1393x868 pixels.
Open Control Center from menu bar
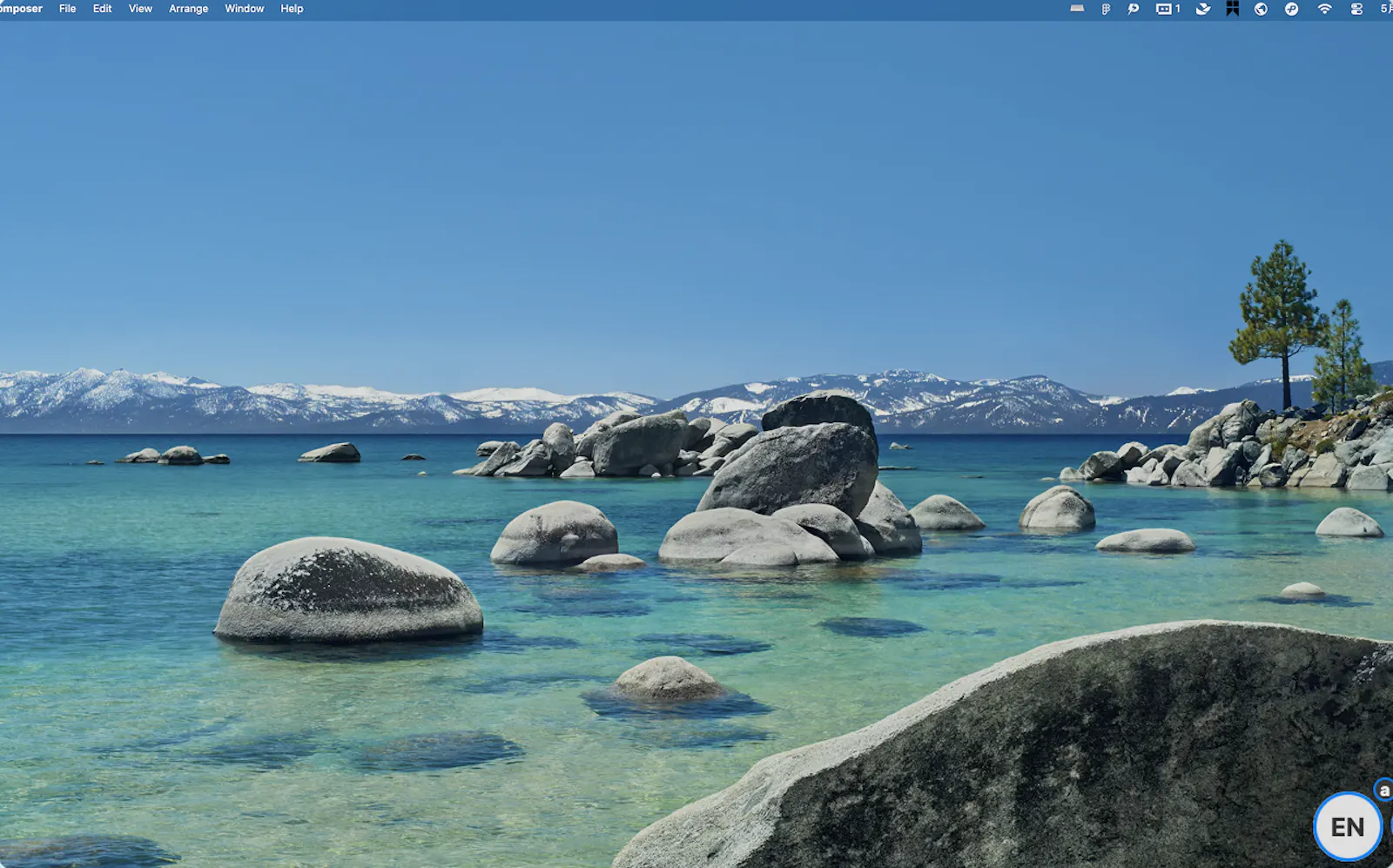point(1356,9)
